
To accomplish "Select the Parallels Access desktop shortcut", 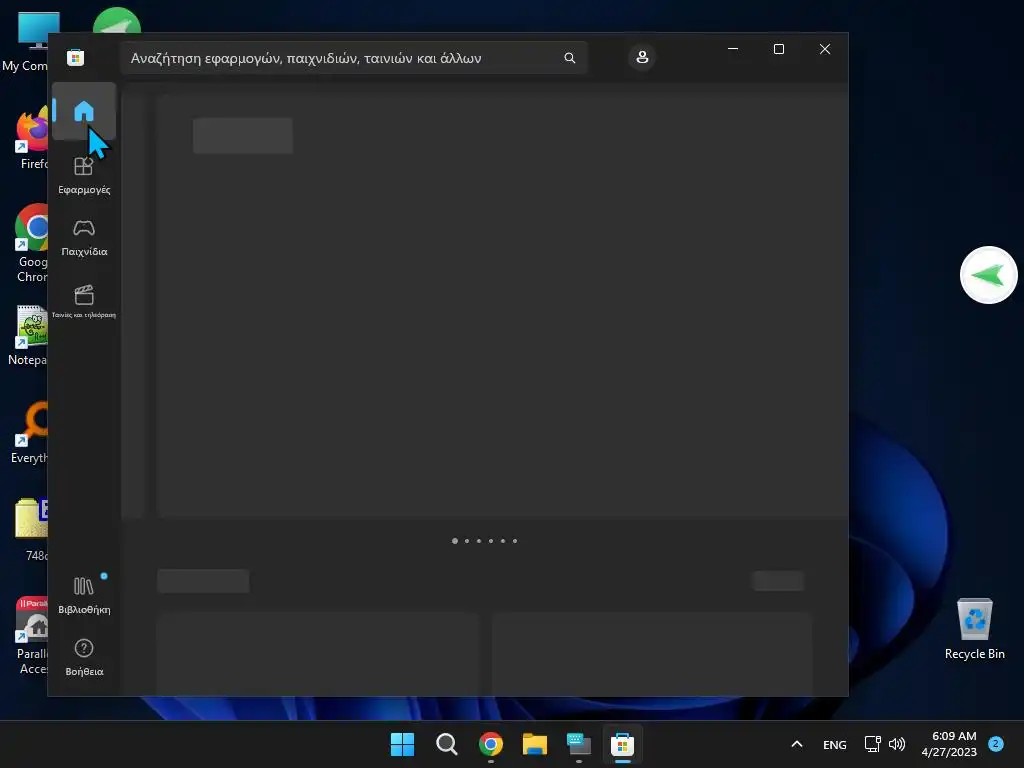I will pyautogui.click(x=31, y=635).
